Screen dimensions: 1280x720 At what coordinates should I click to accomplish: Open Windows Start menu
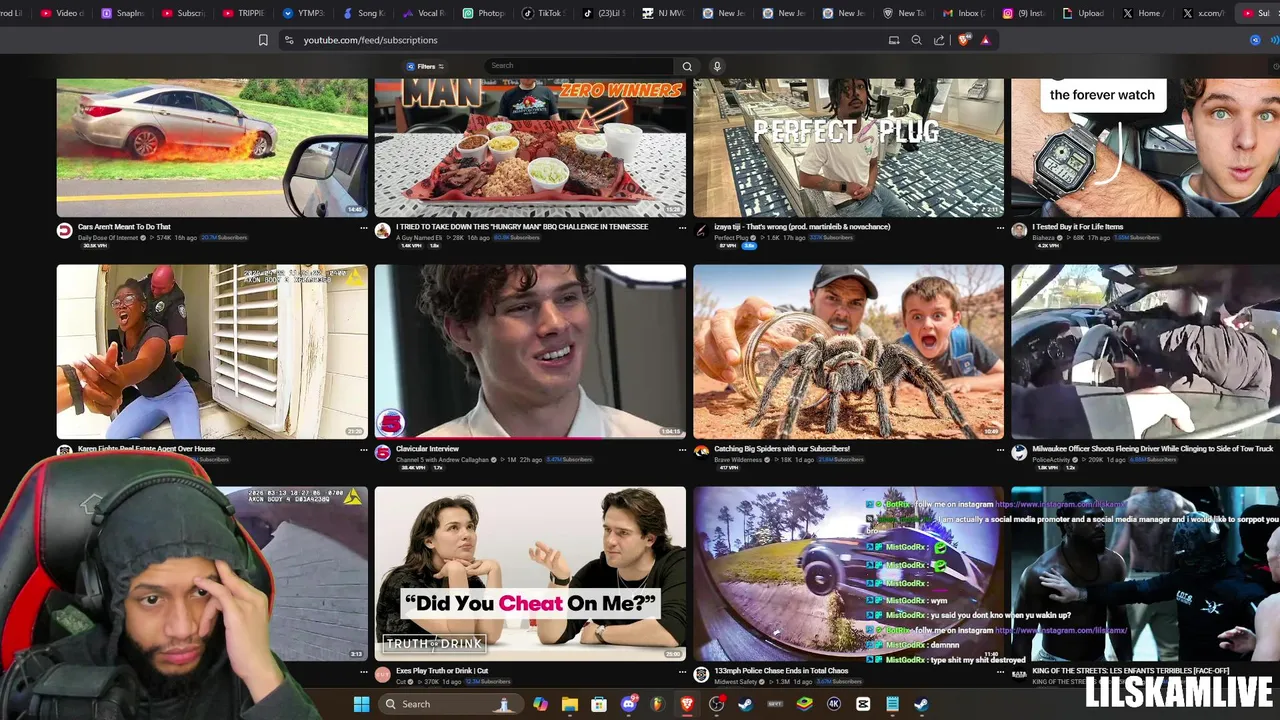pyautogui.click(x=361, y=704)
